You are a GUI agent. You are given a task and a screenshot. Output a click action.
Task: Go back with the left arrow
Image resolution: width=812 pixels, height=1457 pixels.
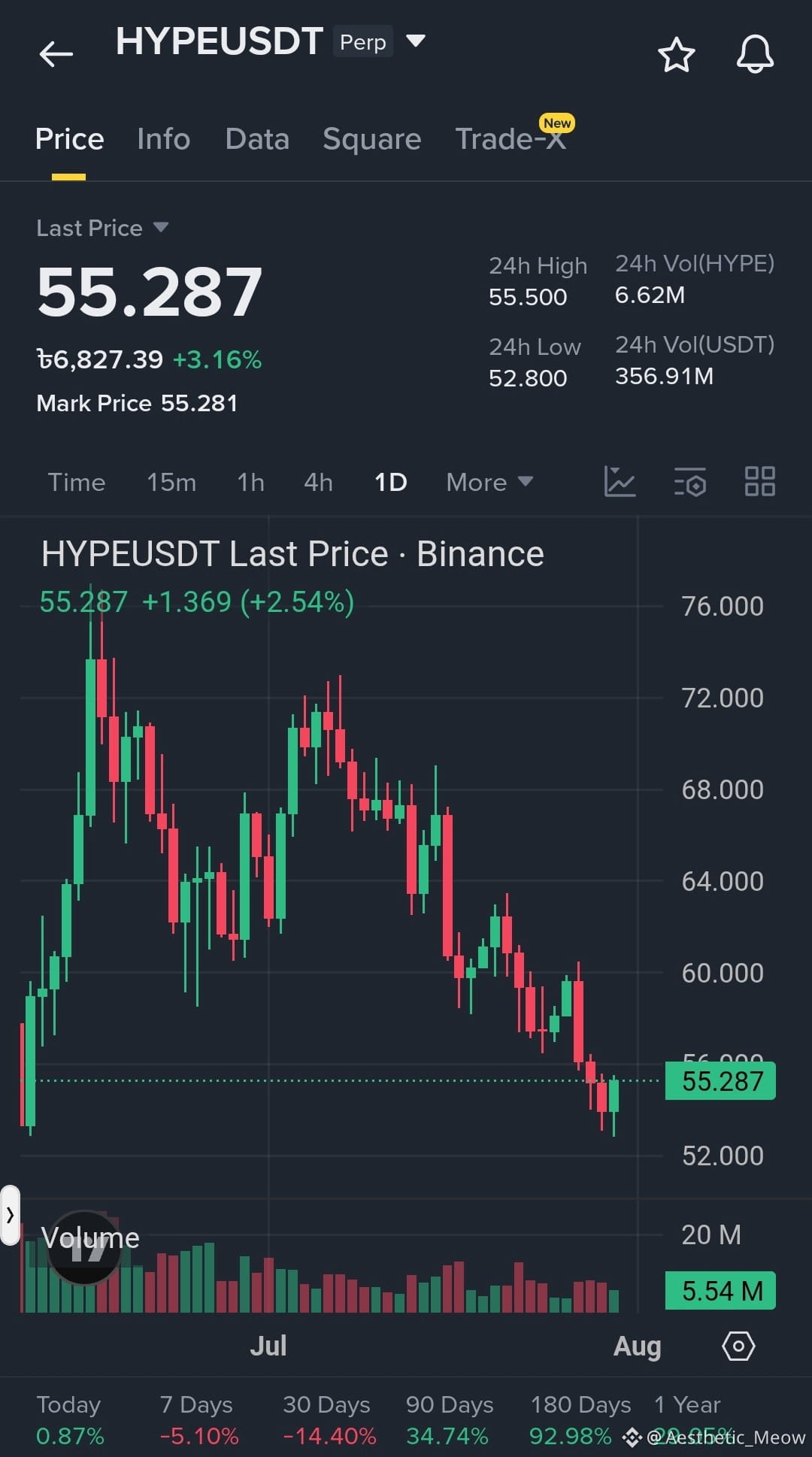tap(56, 54)
